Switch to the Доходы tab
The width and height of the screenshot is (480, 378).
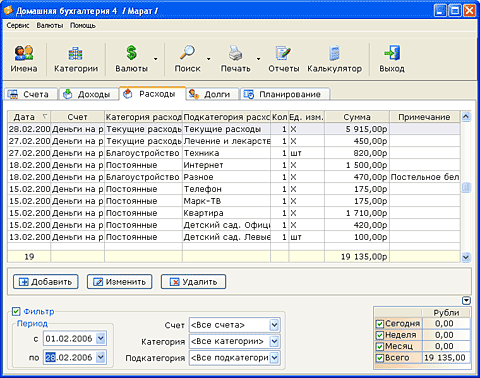pos(89,94)
